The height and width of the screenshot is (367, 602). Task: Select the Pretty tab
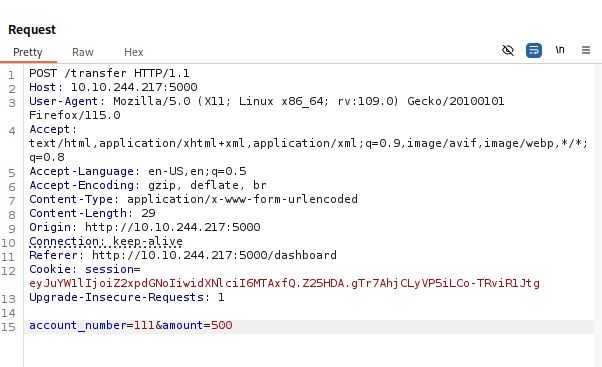[28, 52]
